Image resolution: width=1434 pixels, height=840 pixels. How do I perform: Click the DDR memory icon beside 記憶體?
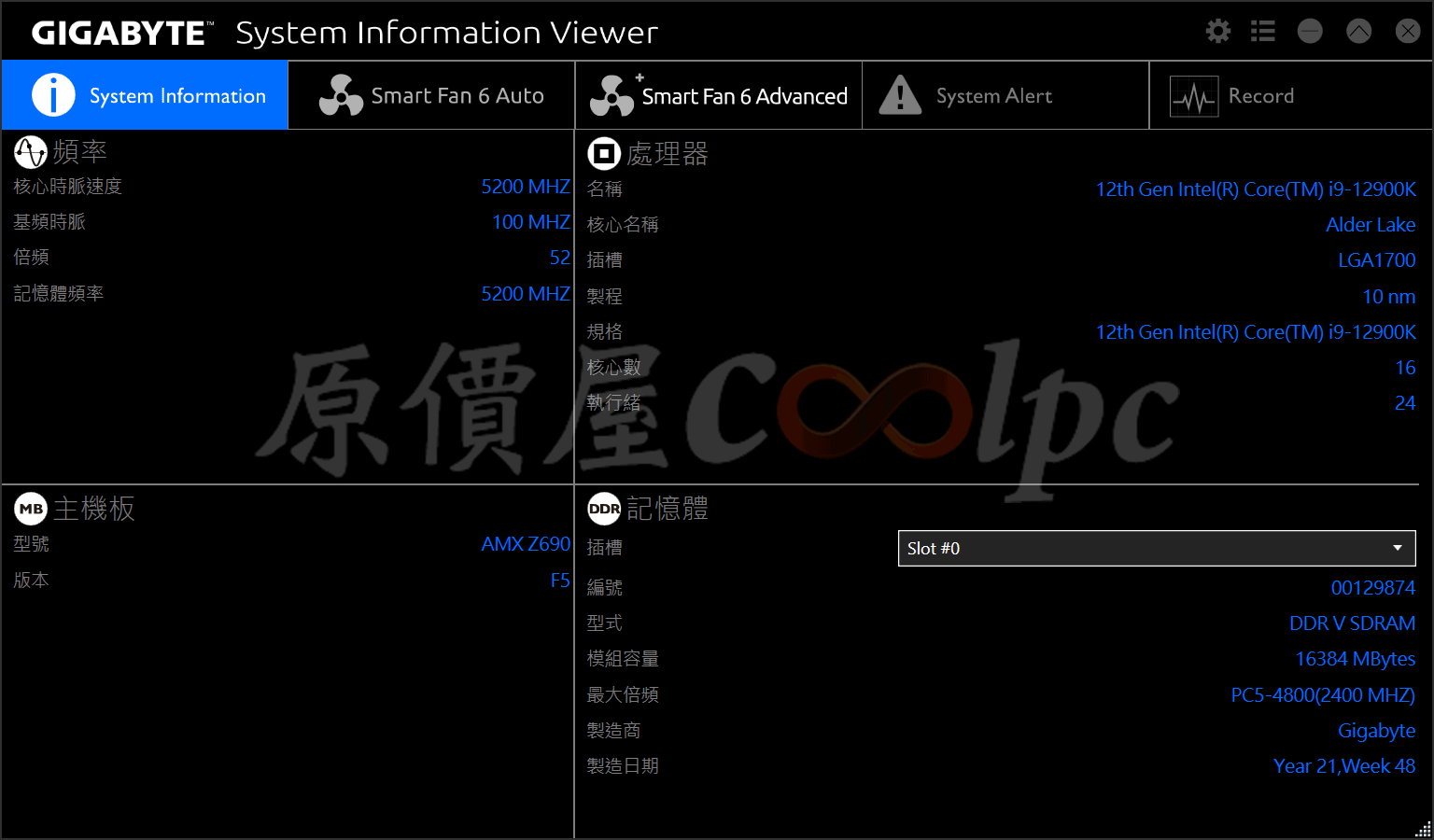604,509
